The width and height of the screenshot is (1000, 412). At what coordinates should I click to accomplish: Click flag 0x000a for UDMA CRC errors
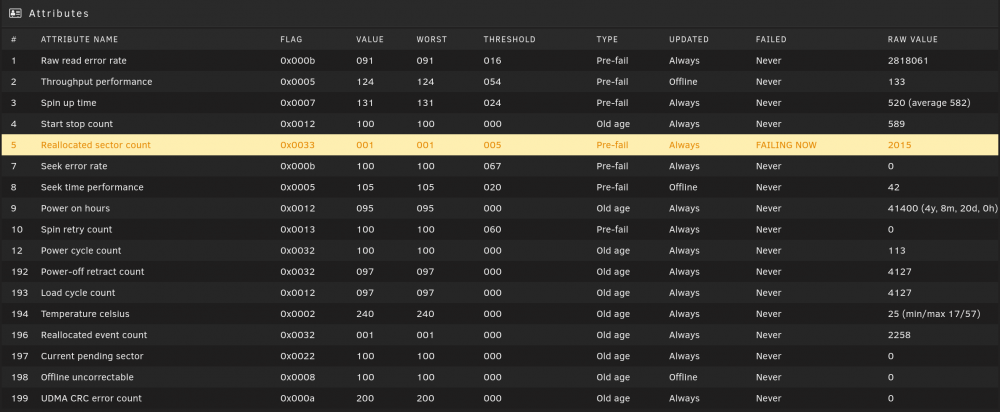point(297,399)
